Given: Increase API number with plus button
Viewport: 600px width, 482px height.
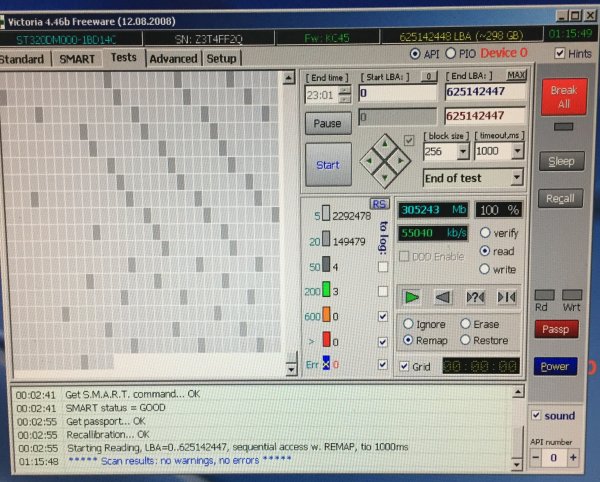Looking at the screenshot, I should [x=573, y=457].
